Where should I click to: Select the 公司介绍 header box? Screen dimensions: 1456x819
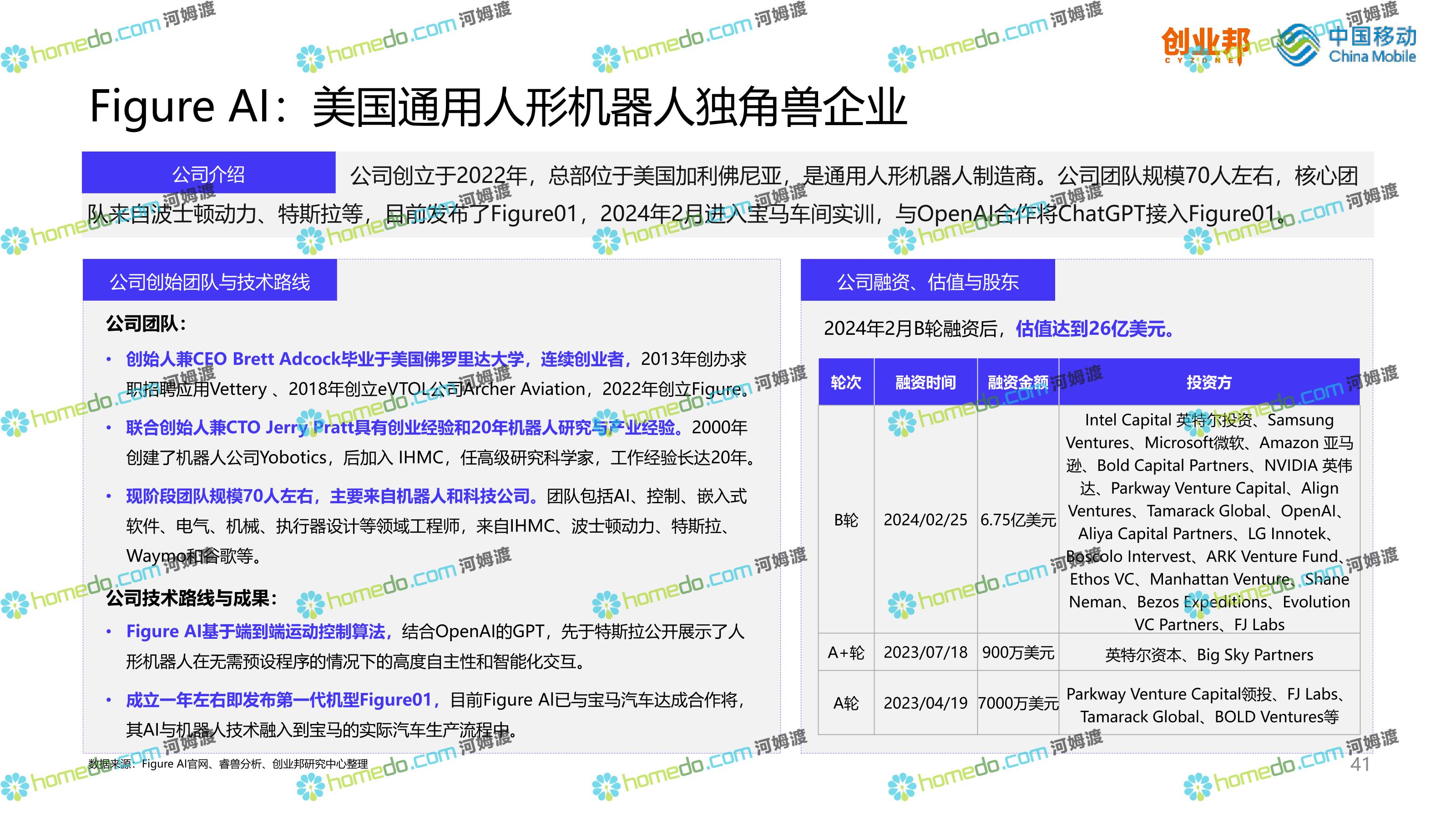208,173
